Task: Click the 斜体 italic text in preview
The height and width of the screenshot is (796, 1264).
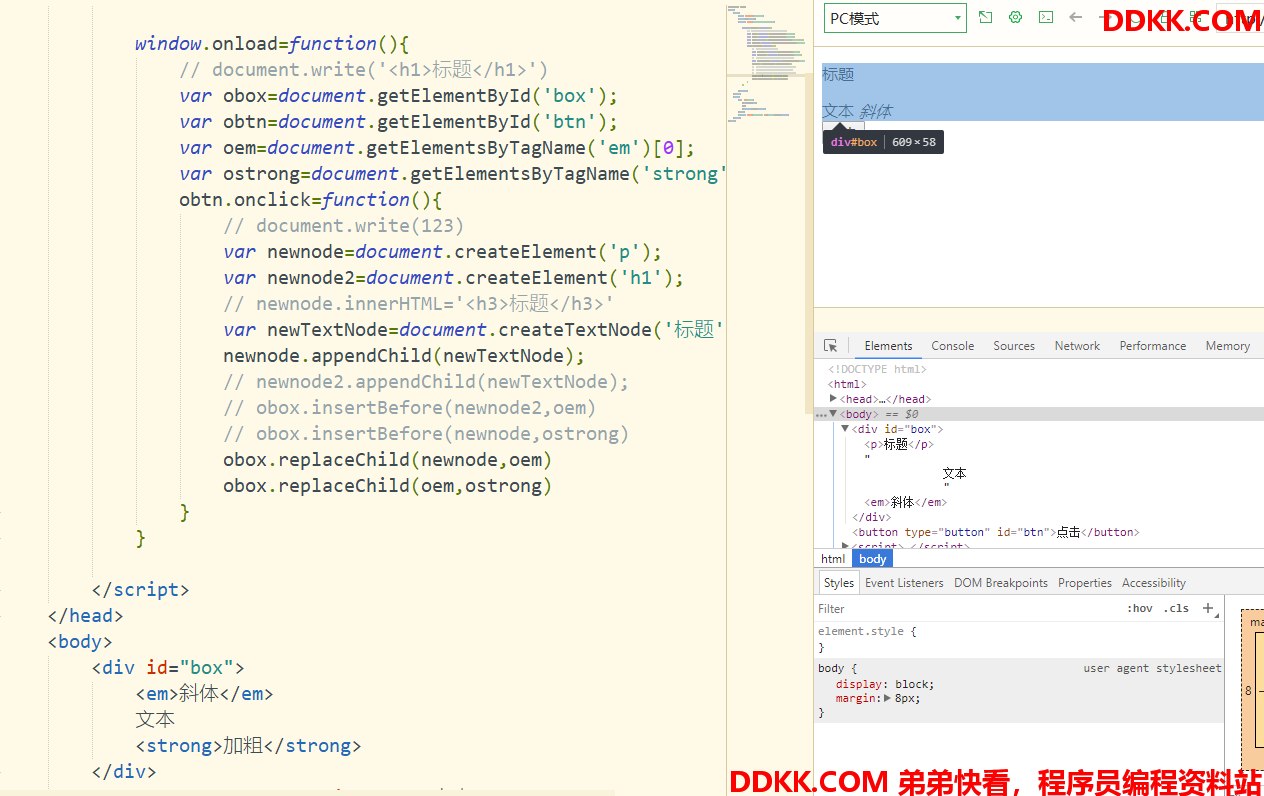Action: (876, 111)
